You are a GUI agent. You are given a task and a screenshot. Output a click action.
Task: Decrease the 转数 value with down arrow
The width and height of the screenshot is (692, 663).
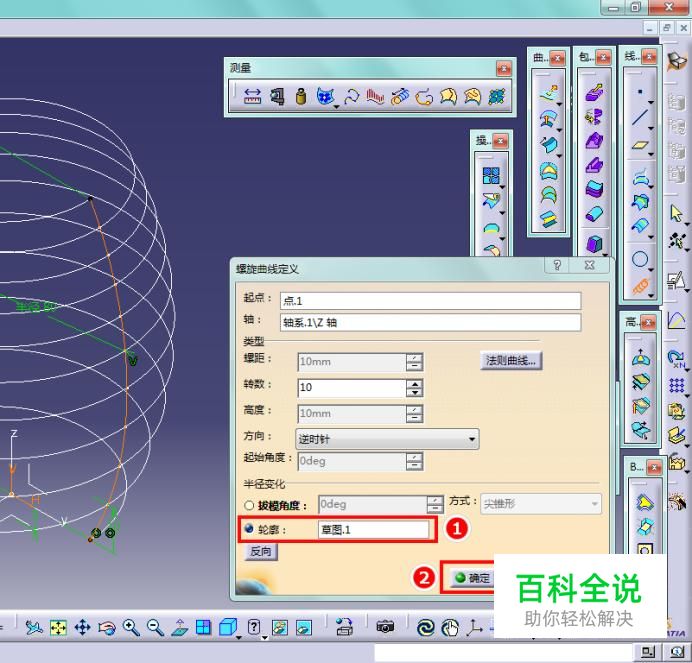point(414,392)
